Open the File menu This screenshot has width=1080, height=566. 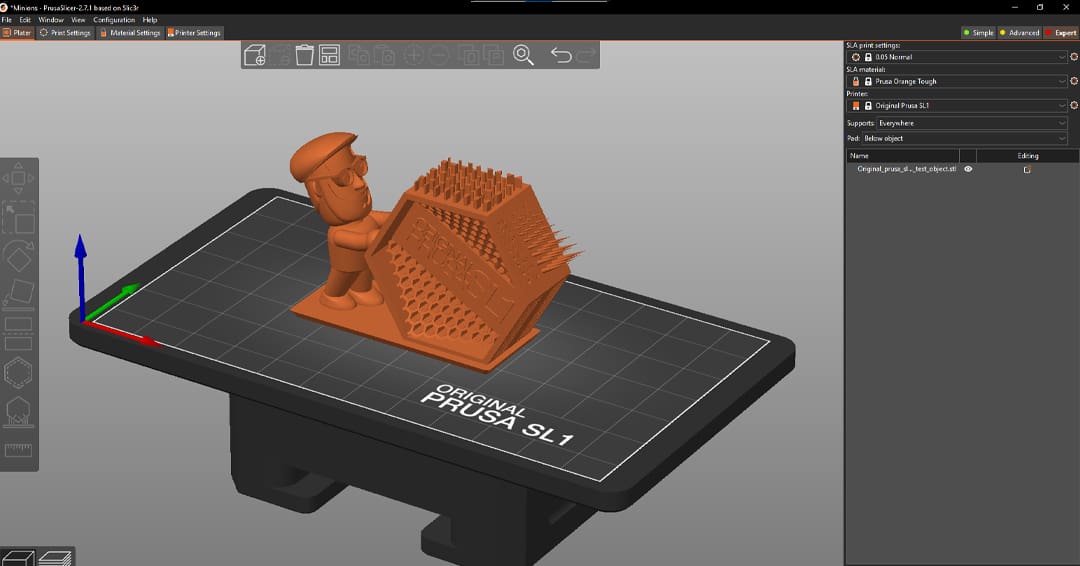click(7, 20)
